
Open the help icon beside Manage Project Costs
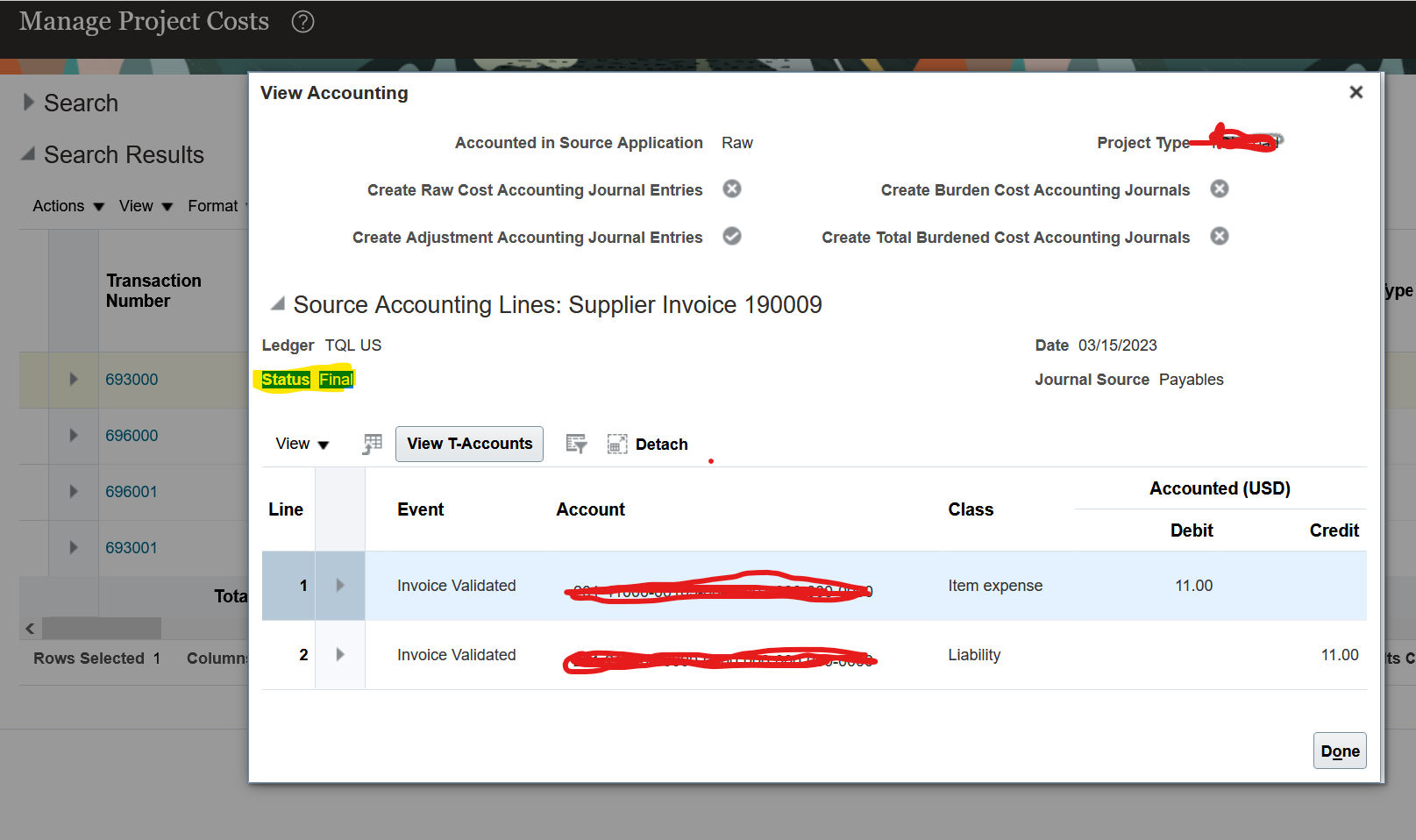pyautogui.click(x=302, y=22)
